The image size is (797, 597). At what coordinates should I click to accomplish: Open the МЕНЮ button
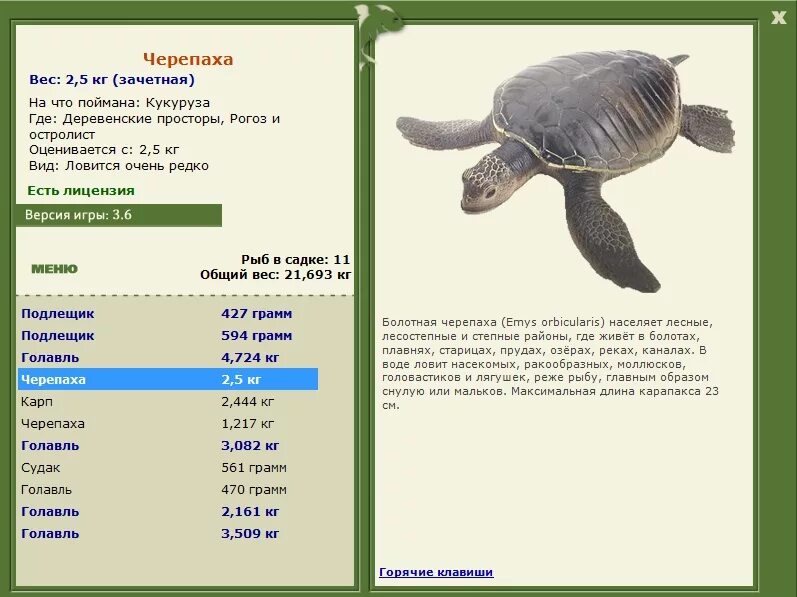point(54,269)
